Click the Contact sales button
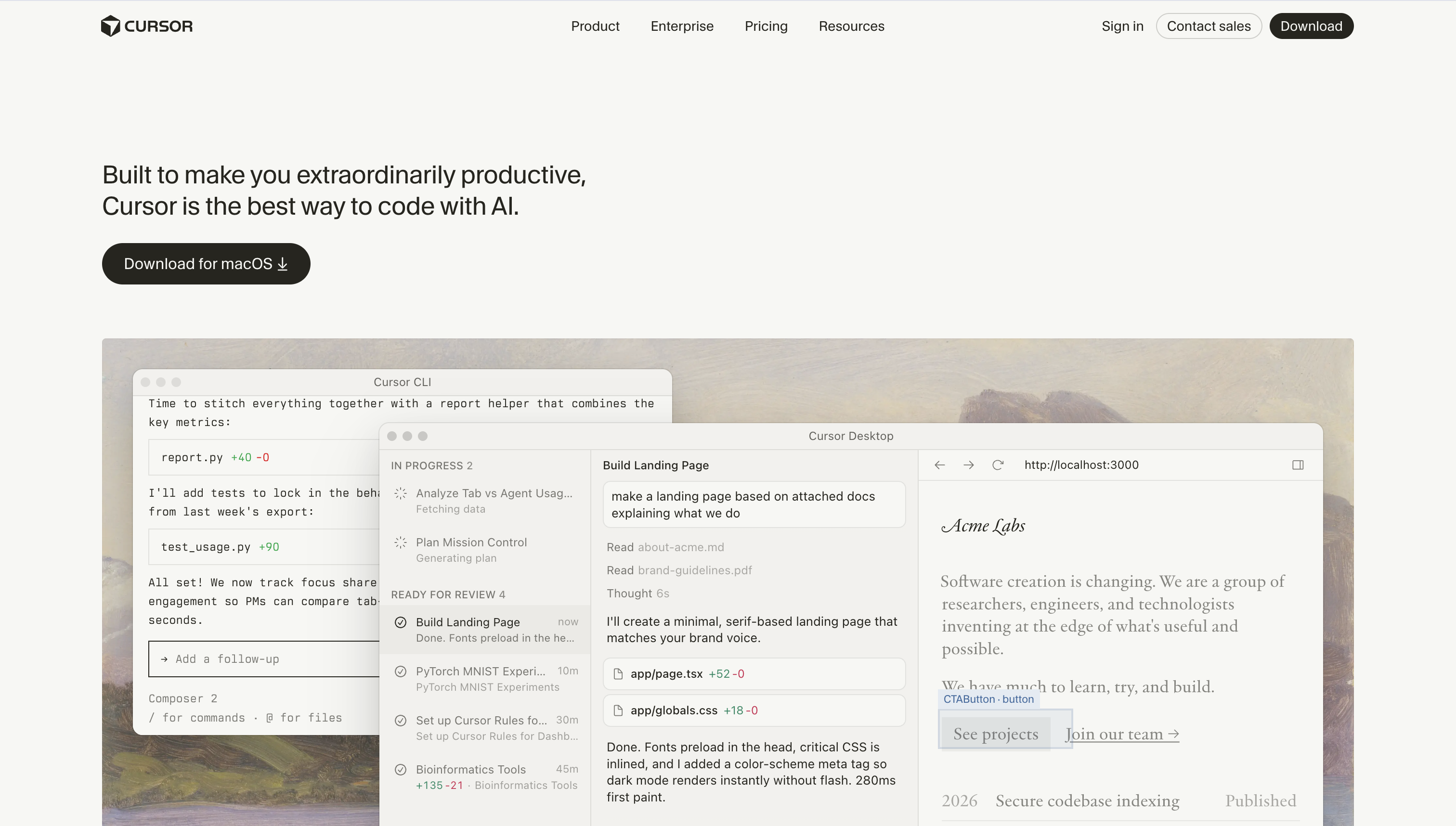The height and width of the screenshot is (826, 1456). [x=1209, y=26]
